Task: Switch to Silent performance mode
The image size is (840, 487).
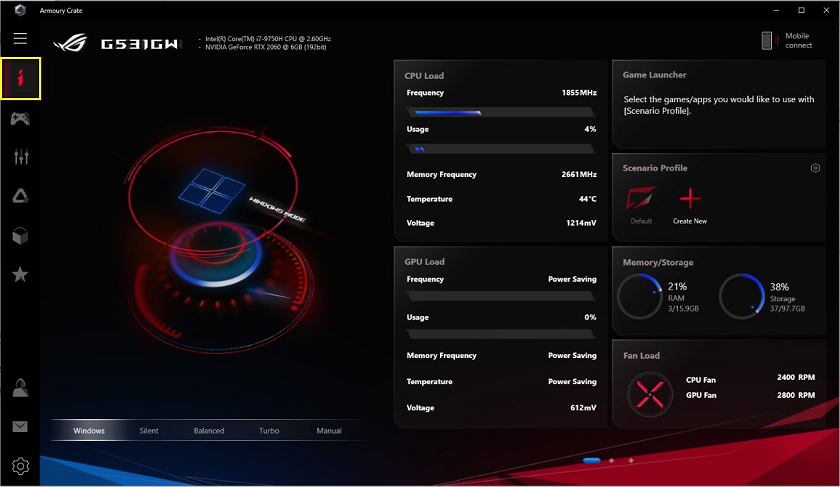Action: click(x=149, y=431)
